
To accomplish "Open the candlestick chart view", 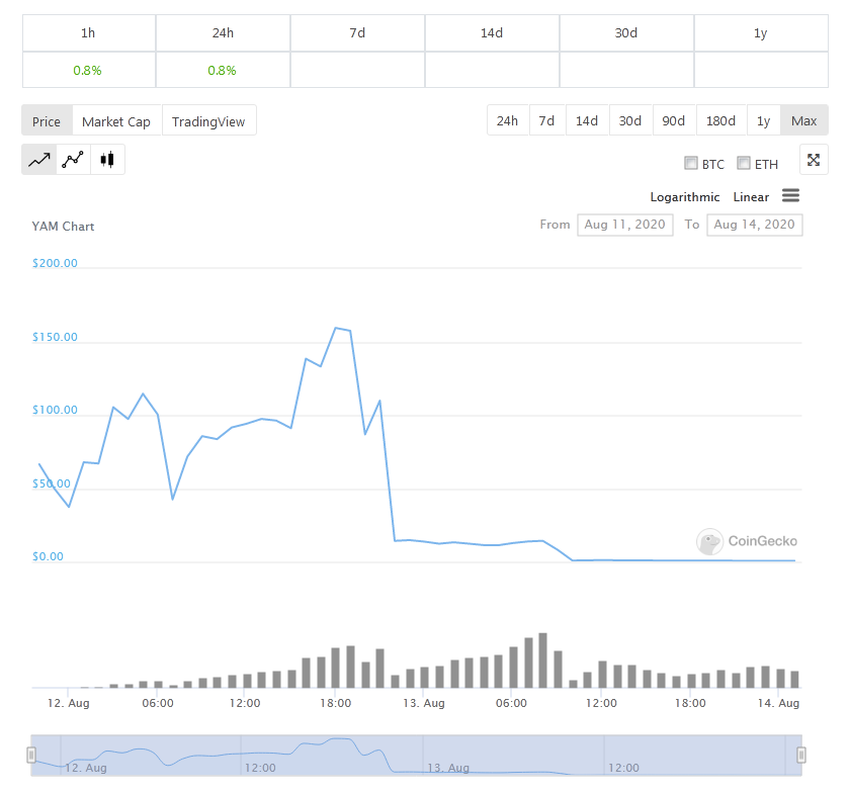I will point(107,158).
